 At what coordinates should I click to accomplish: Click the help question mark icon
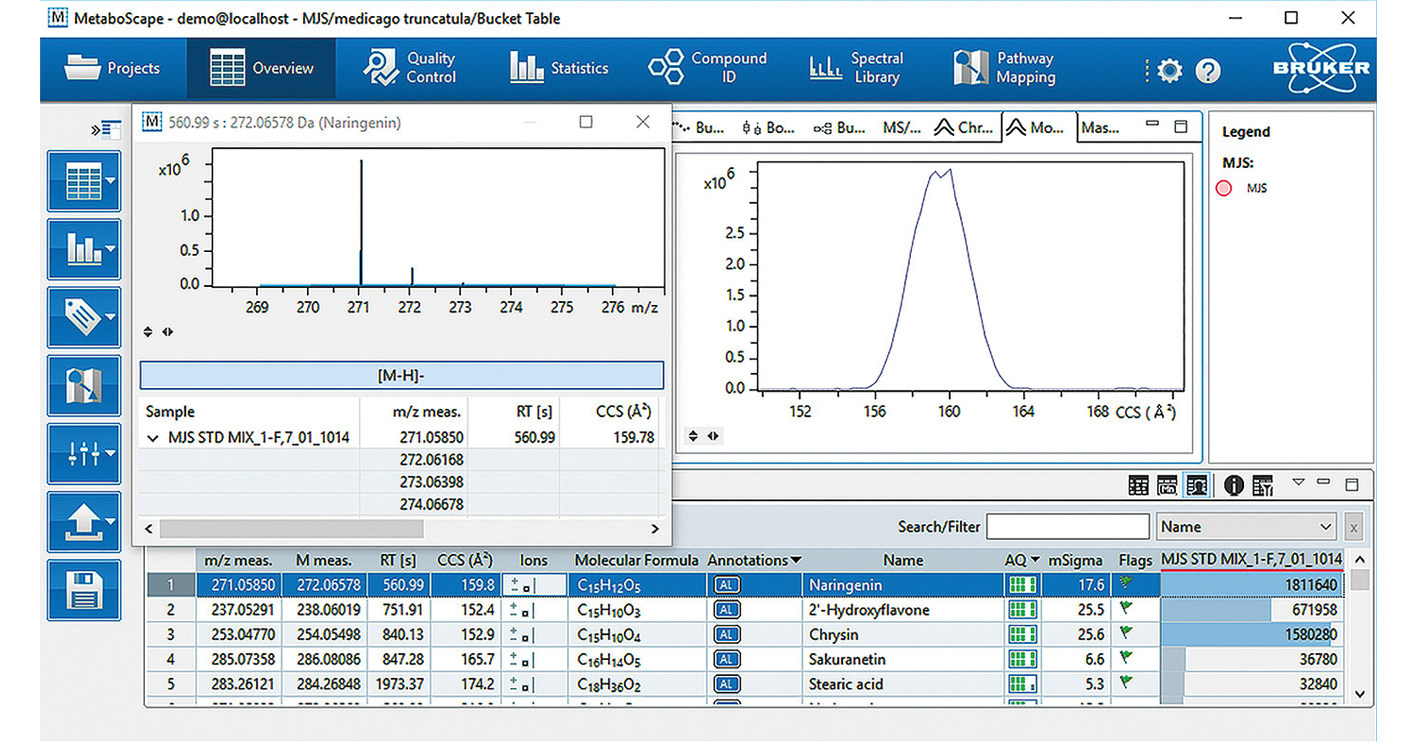point(1208,70)
